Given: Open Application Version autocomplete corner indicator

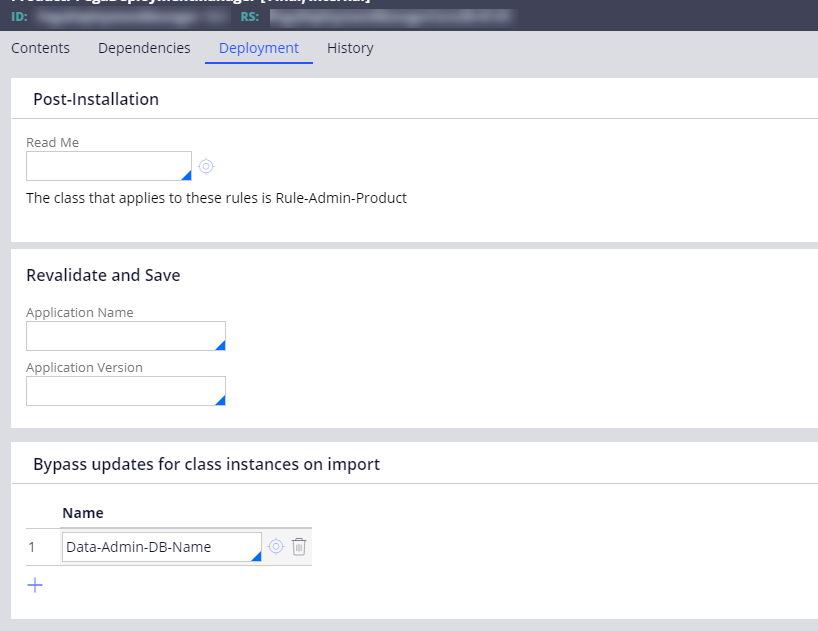Looking at the screenshot, I should 220,400.
